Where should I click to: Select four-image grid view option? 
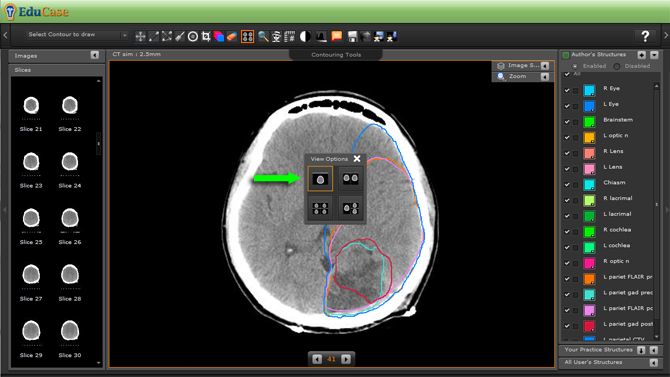click(320, 209)
